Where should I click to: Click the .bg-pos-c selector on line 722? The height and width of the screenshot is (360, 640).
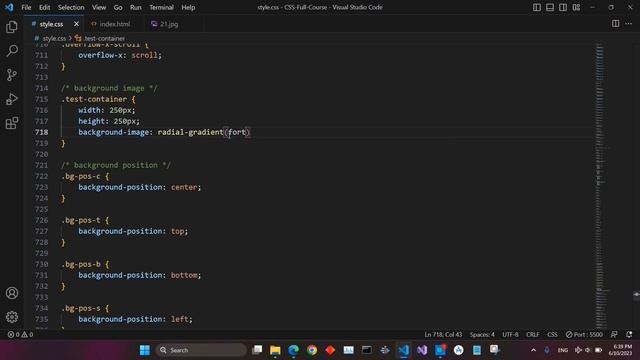pos(80,176)
